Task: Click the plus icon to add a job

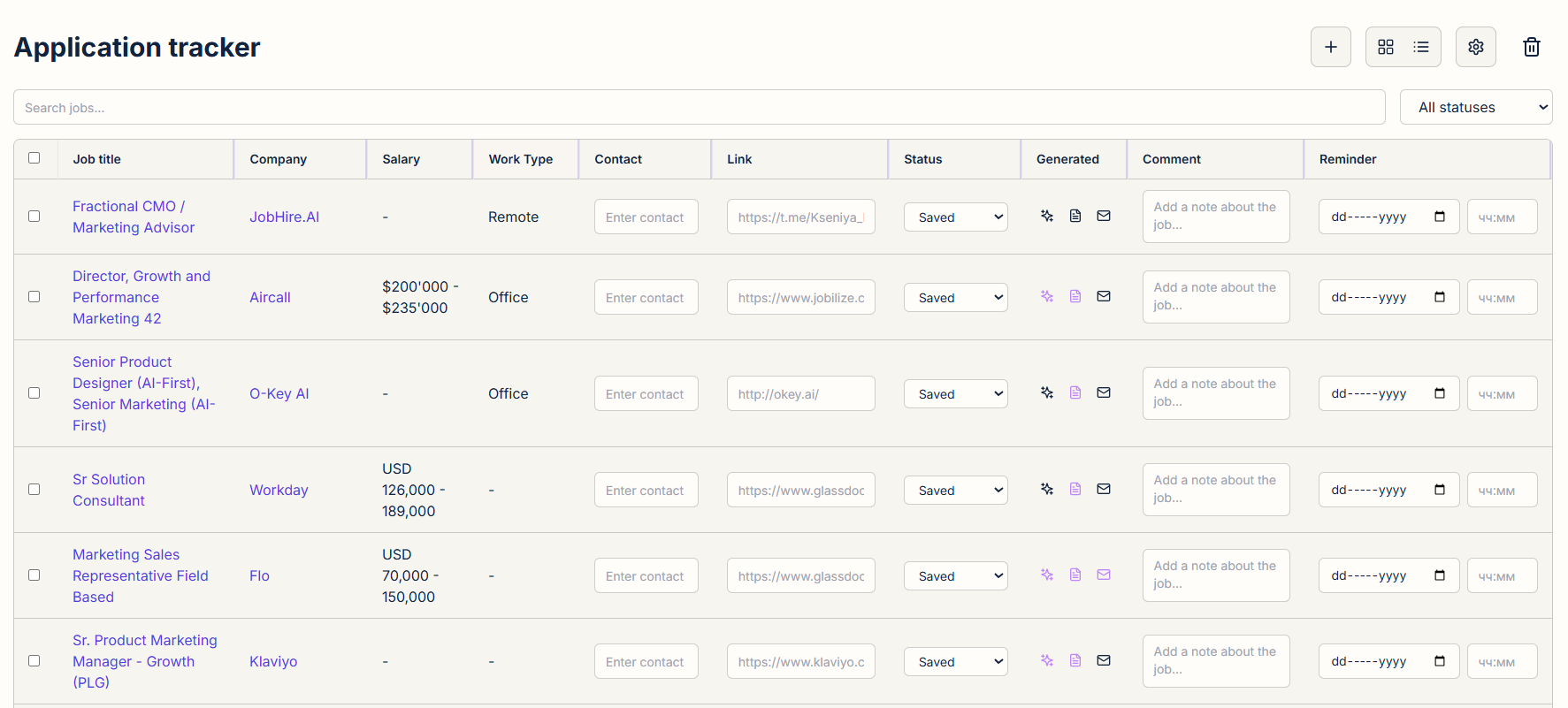Action: pyautogui.click(x=1330, y=47)
